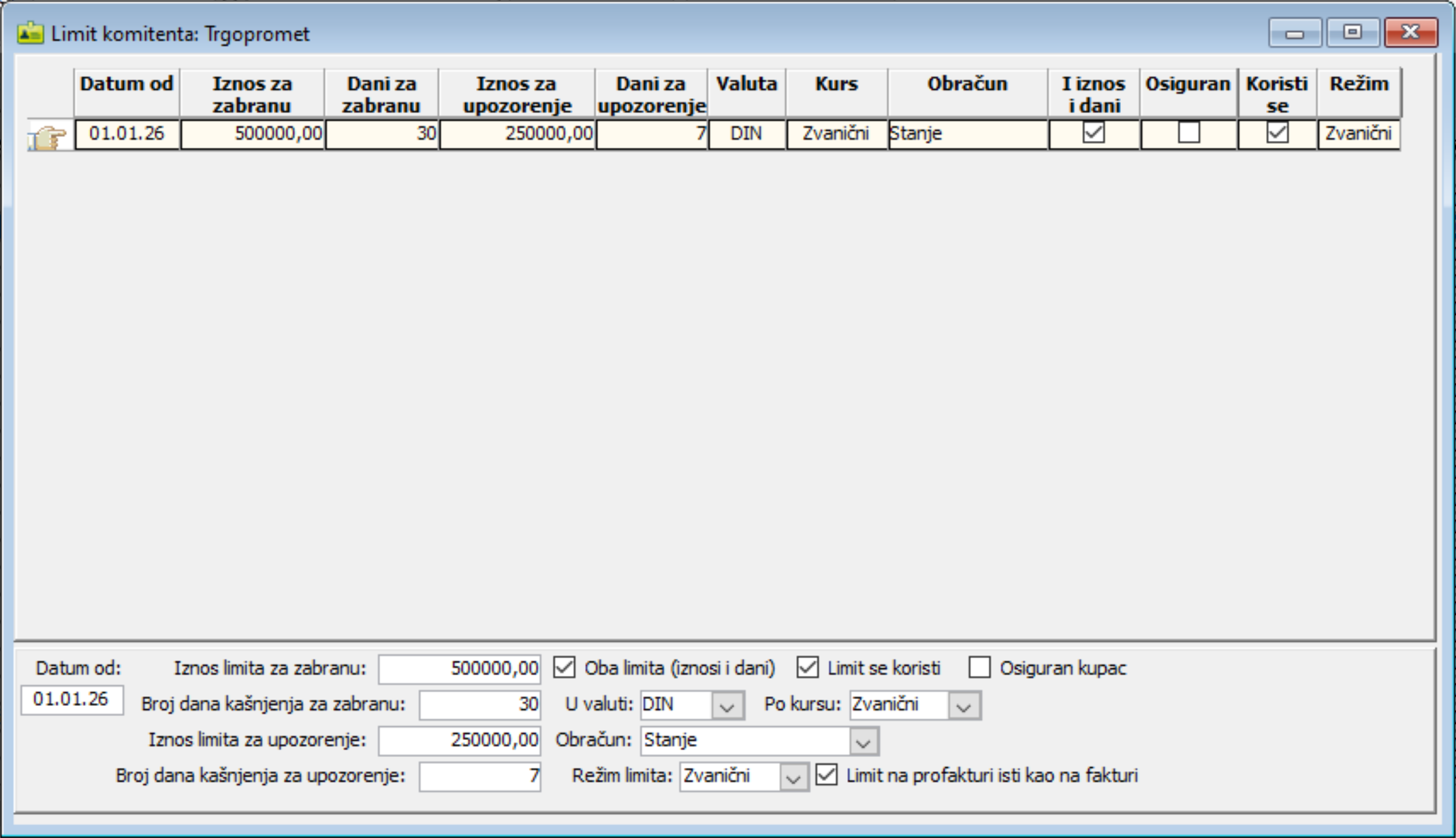Click the 'Broj dana kašnjenja za upozorenje' field

click(x=480, y=776)
